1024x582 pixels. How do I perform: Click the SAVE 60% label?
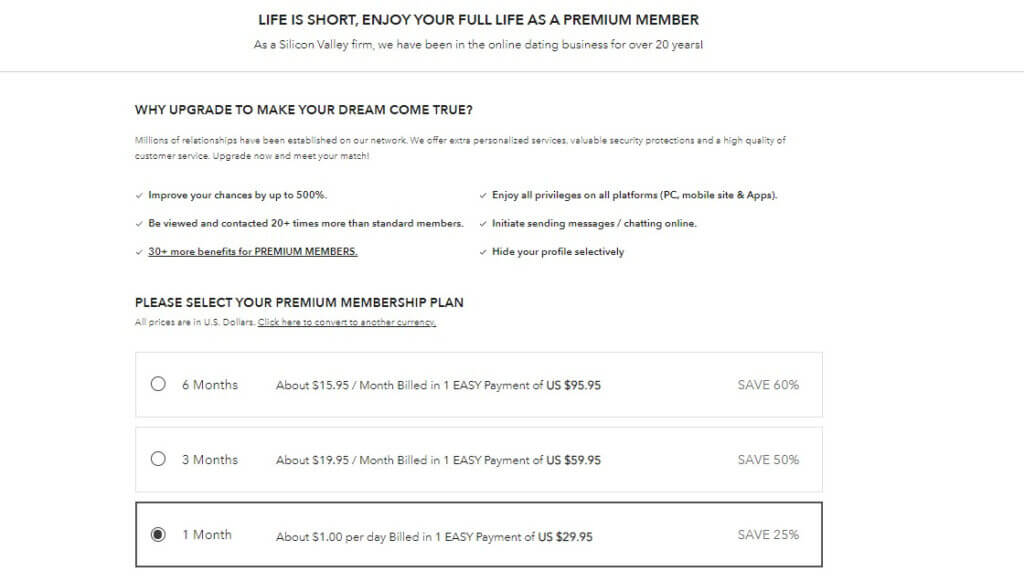pos(768,385)
